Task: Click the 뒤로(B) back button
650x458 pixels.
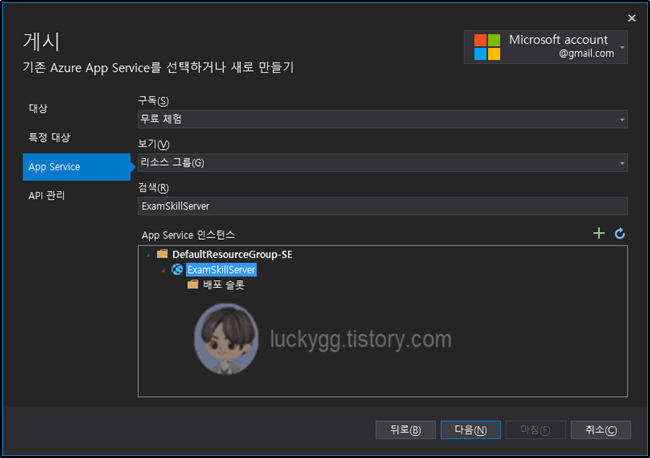Action: [x=405, y=430]
